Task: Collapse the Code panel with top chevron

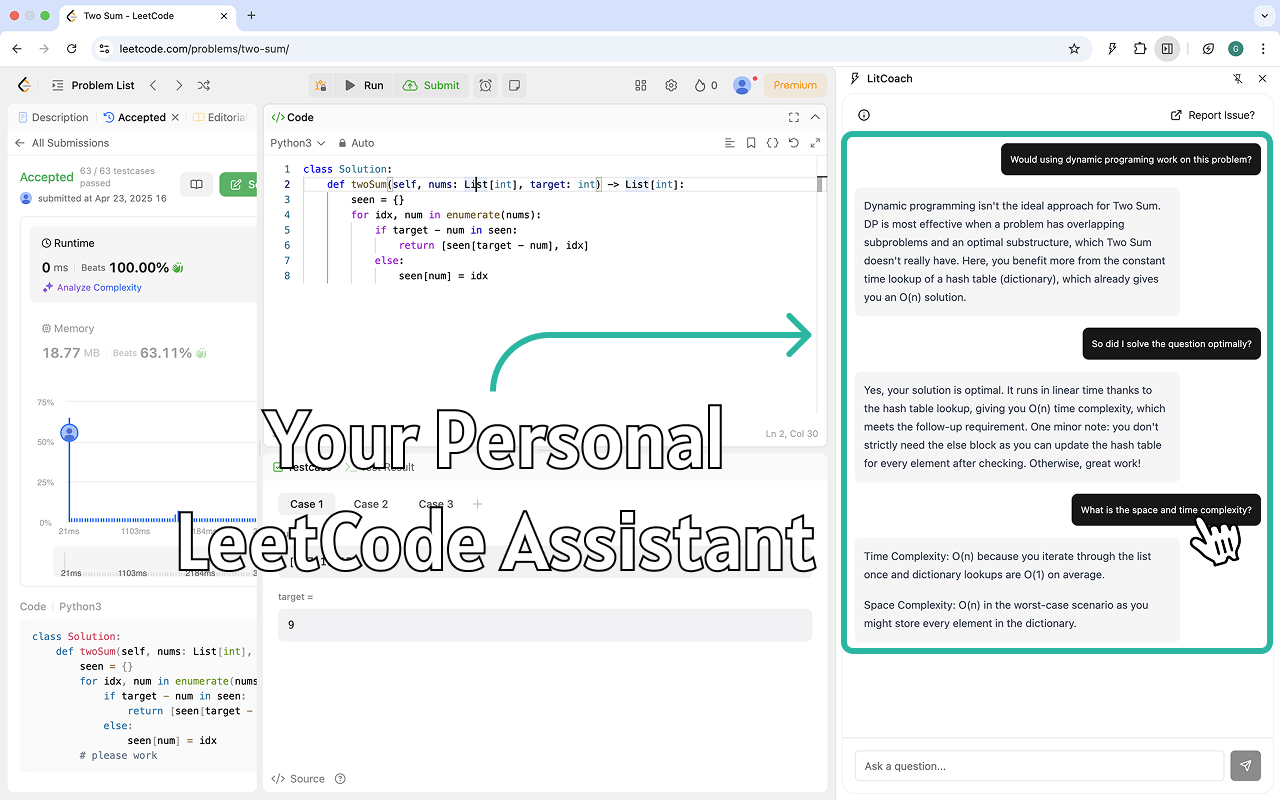Action: (815, 117)
